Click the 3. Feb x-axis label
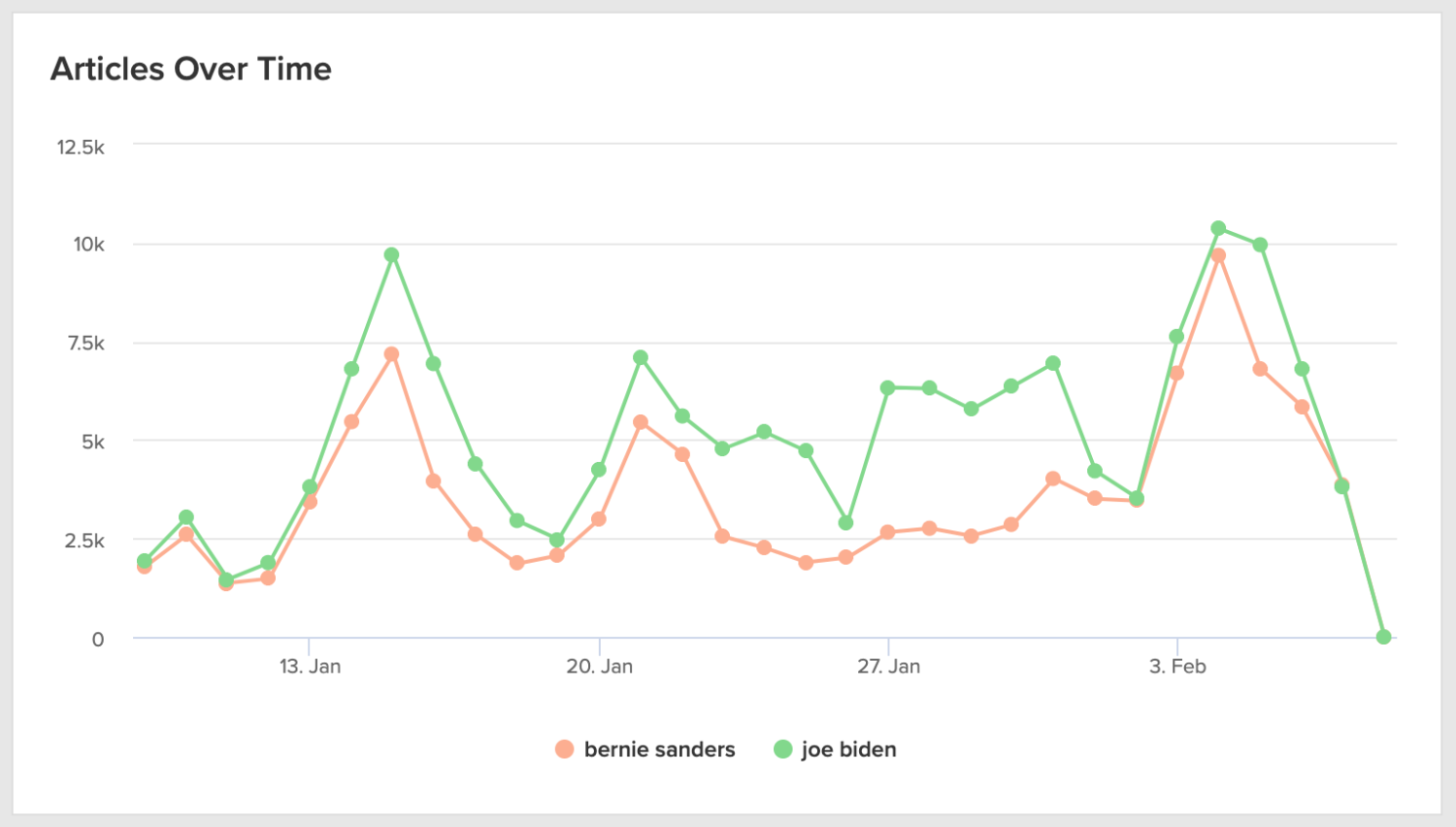The width and height of the screenshot is (1456, 827). [x=1177, y=667]
